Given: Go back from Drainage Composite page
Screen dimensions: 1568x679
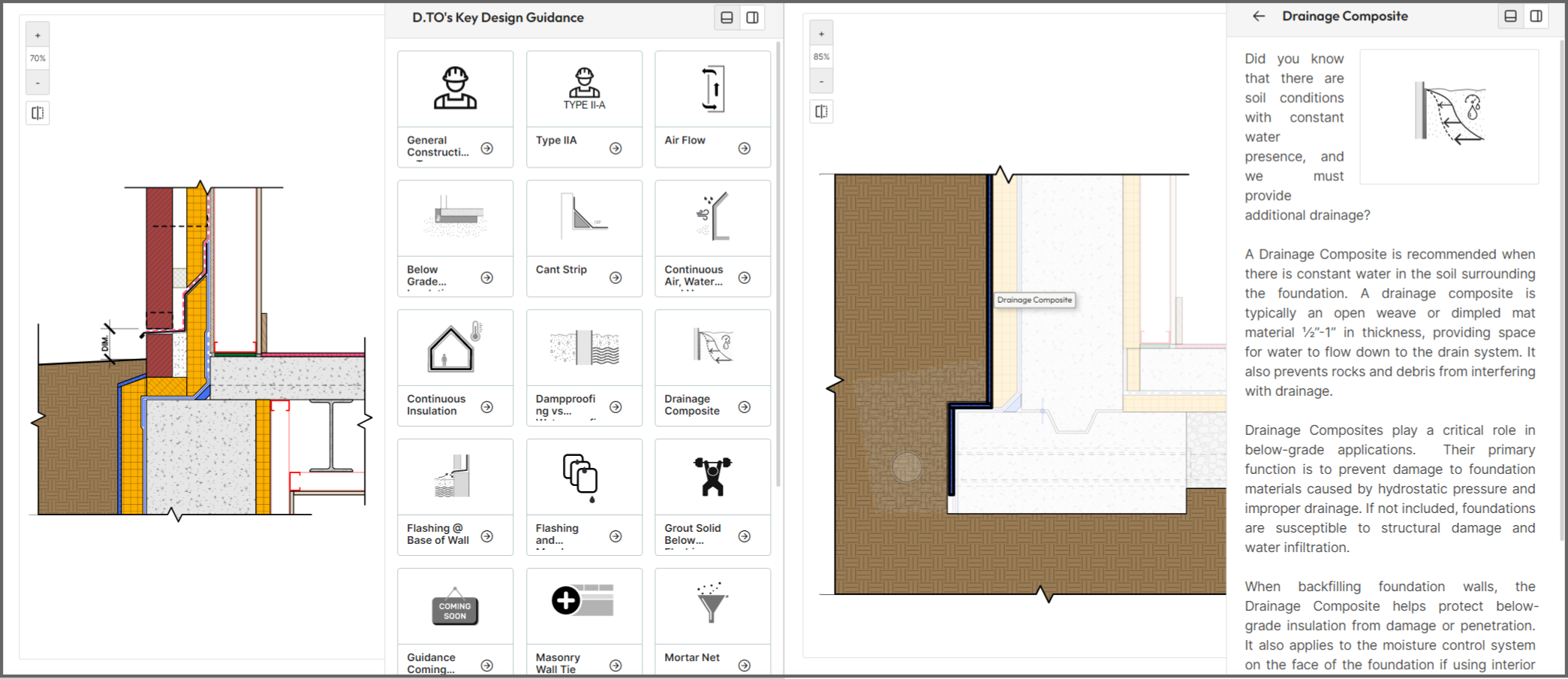Looking at the screenshot, I should (x=1259, y=16).
